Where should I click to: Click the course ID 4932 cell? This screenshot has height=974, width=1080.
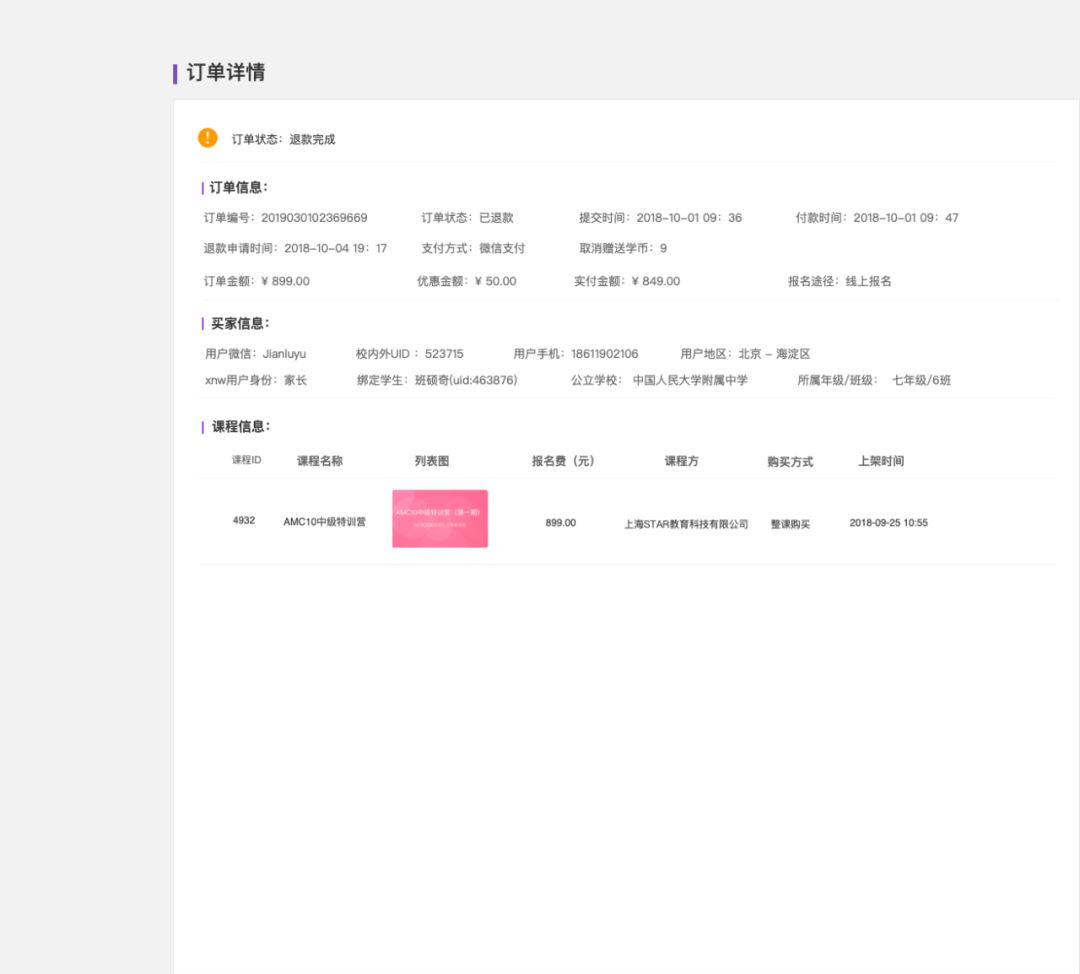point(244,521)
